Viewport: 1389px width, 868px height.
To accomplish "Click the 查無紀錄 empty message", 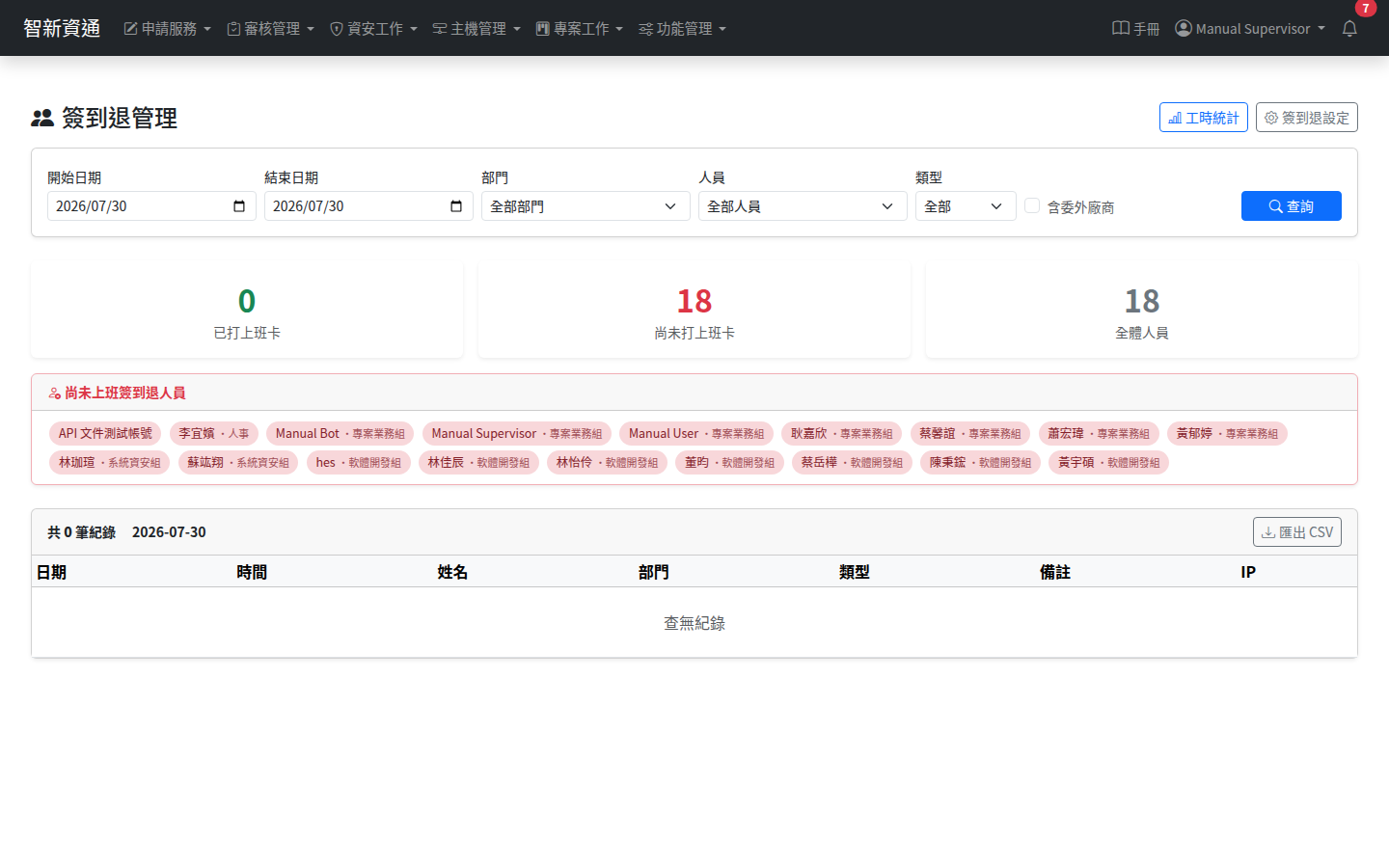I will tap(694, 623).
